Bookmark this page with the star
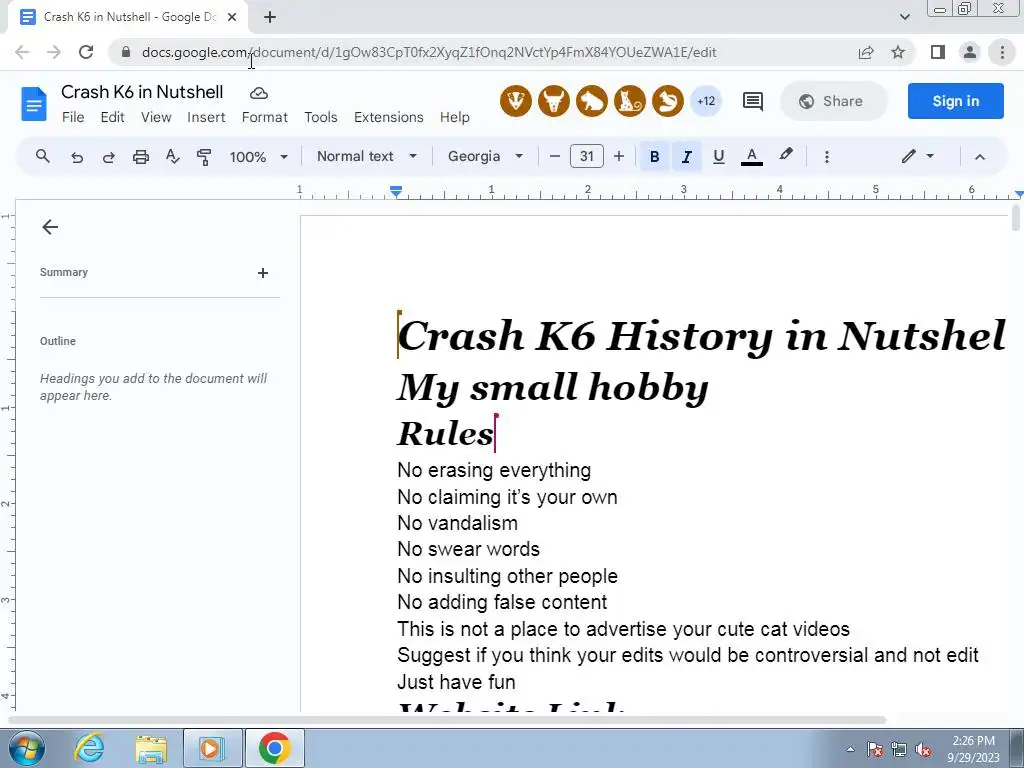The image size is (1024, 768). (899, 52)
